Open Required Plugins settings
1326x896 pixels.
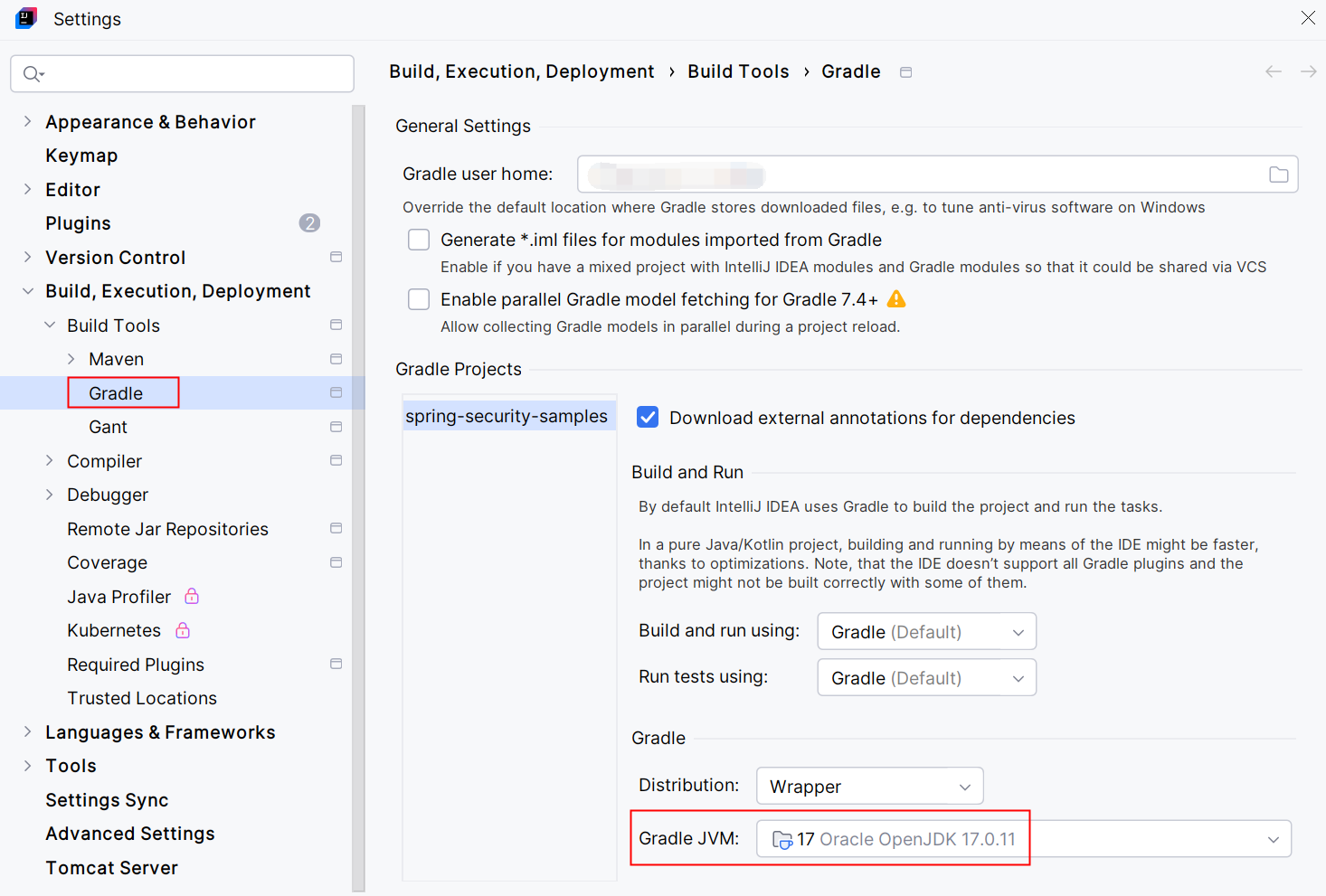point(136,665)
